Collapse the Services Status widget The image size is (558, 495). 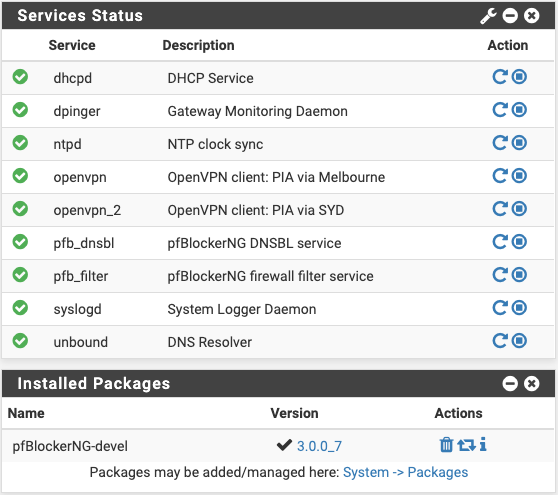pos(510,16)
